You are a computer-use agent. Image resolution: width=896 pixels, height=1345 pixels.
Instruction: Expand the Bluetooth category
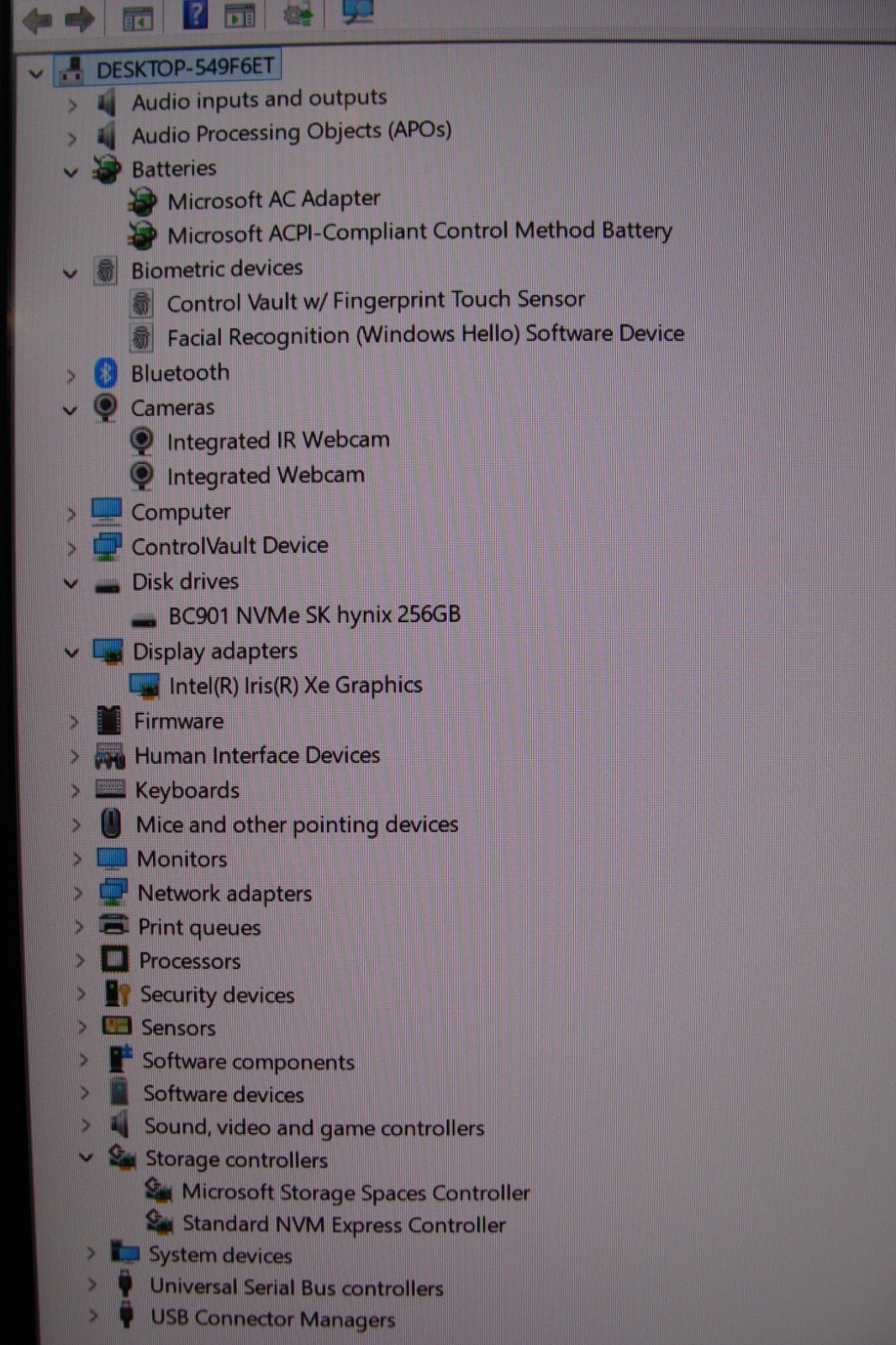click(71, 376)
